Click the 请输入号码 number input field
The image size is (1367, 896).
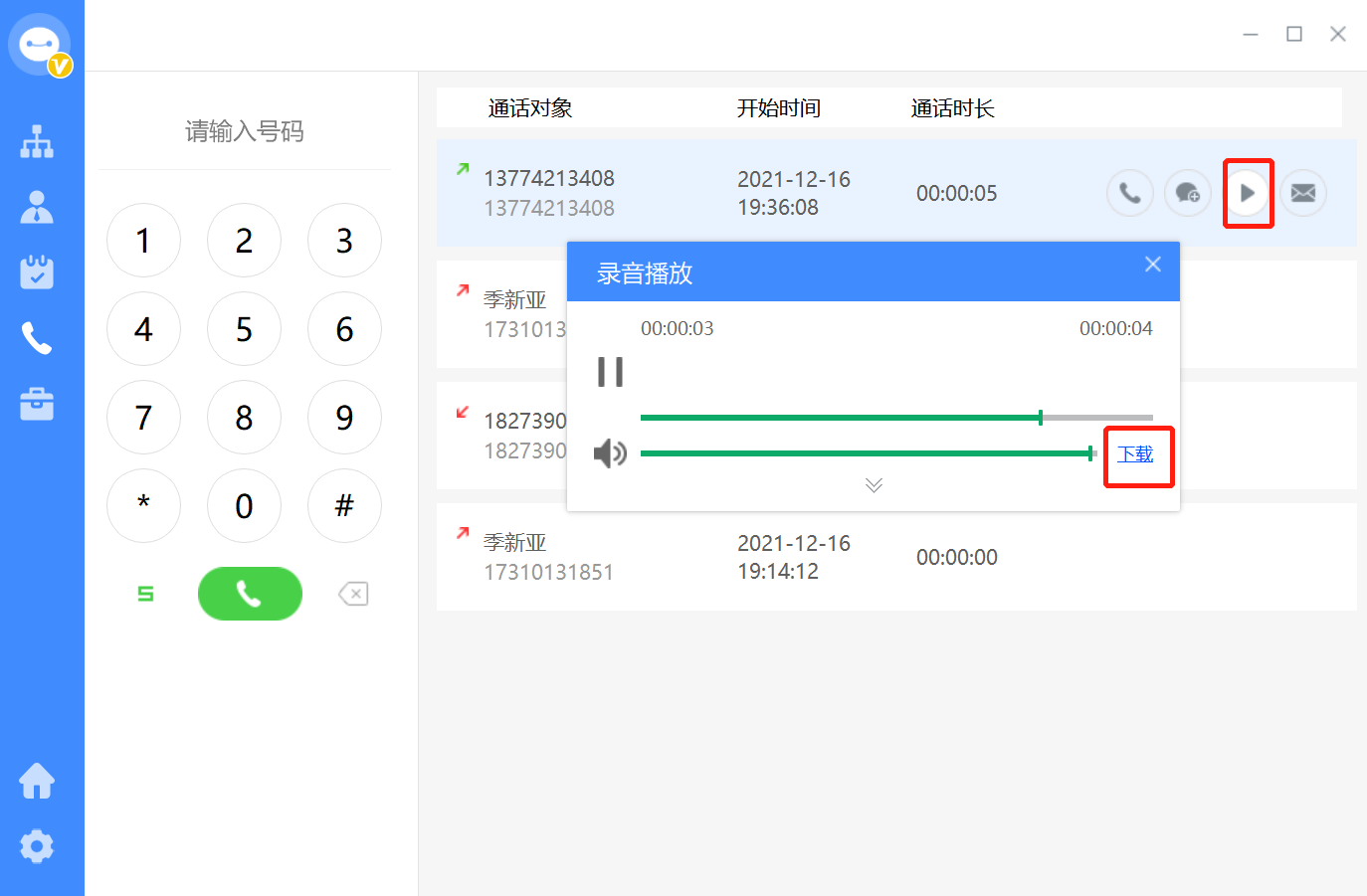coord(245,131)
